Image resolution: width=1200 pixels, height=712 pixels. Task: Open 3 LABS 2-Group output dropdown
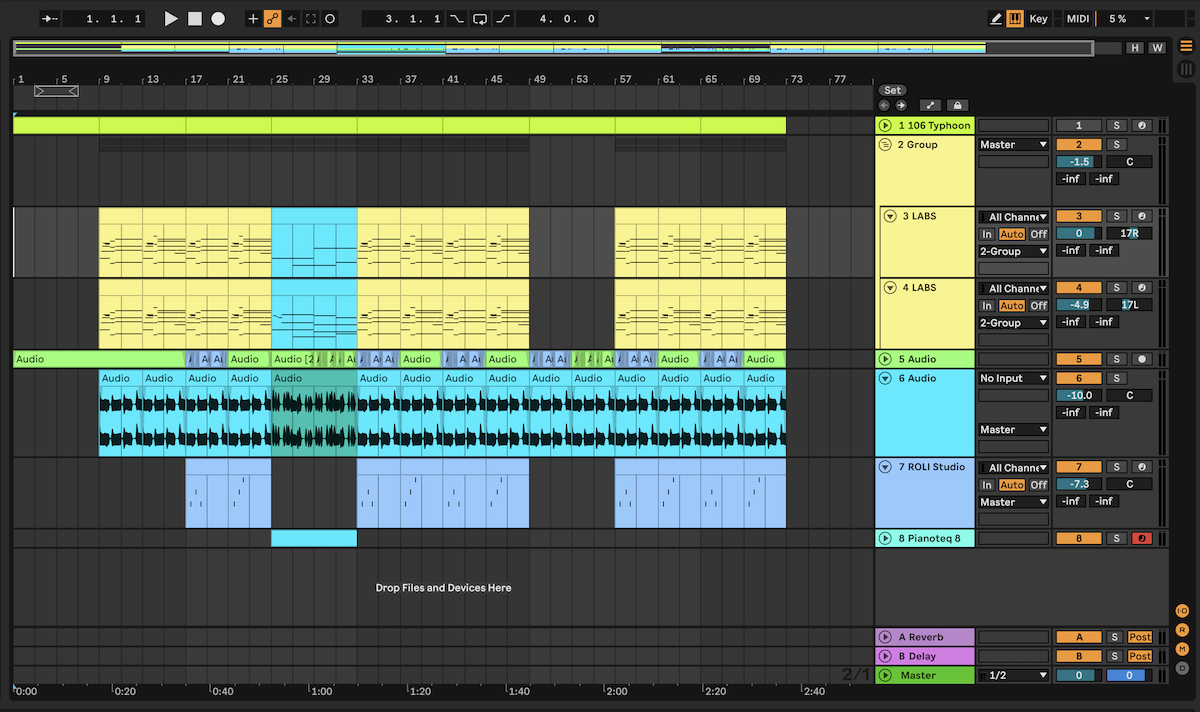click(x=1013, y=252)
